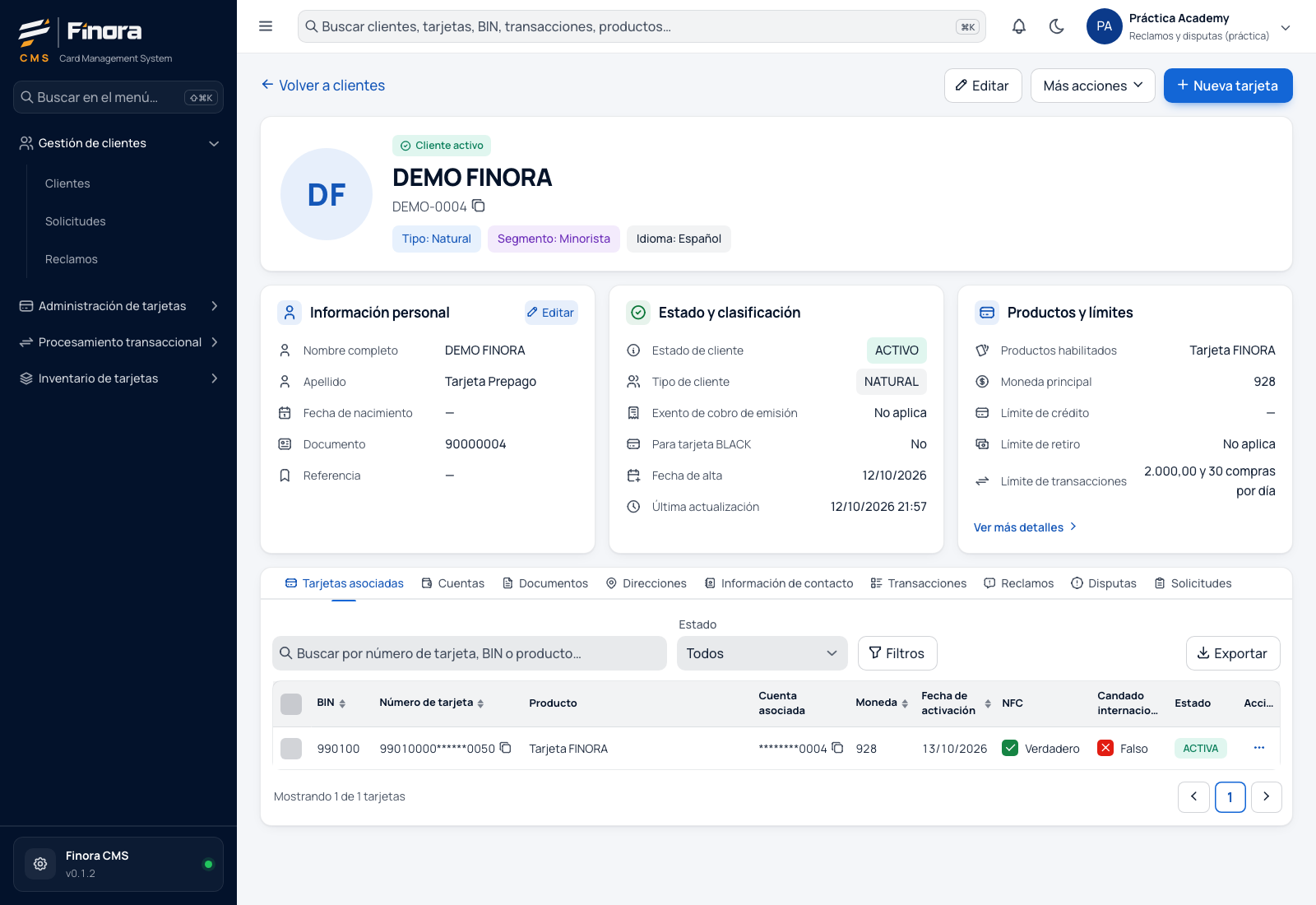Select the checkbox for card 990100
This screenshot has width=1316, height=905.
tap(291, 749)
